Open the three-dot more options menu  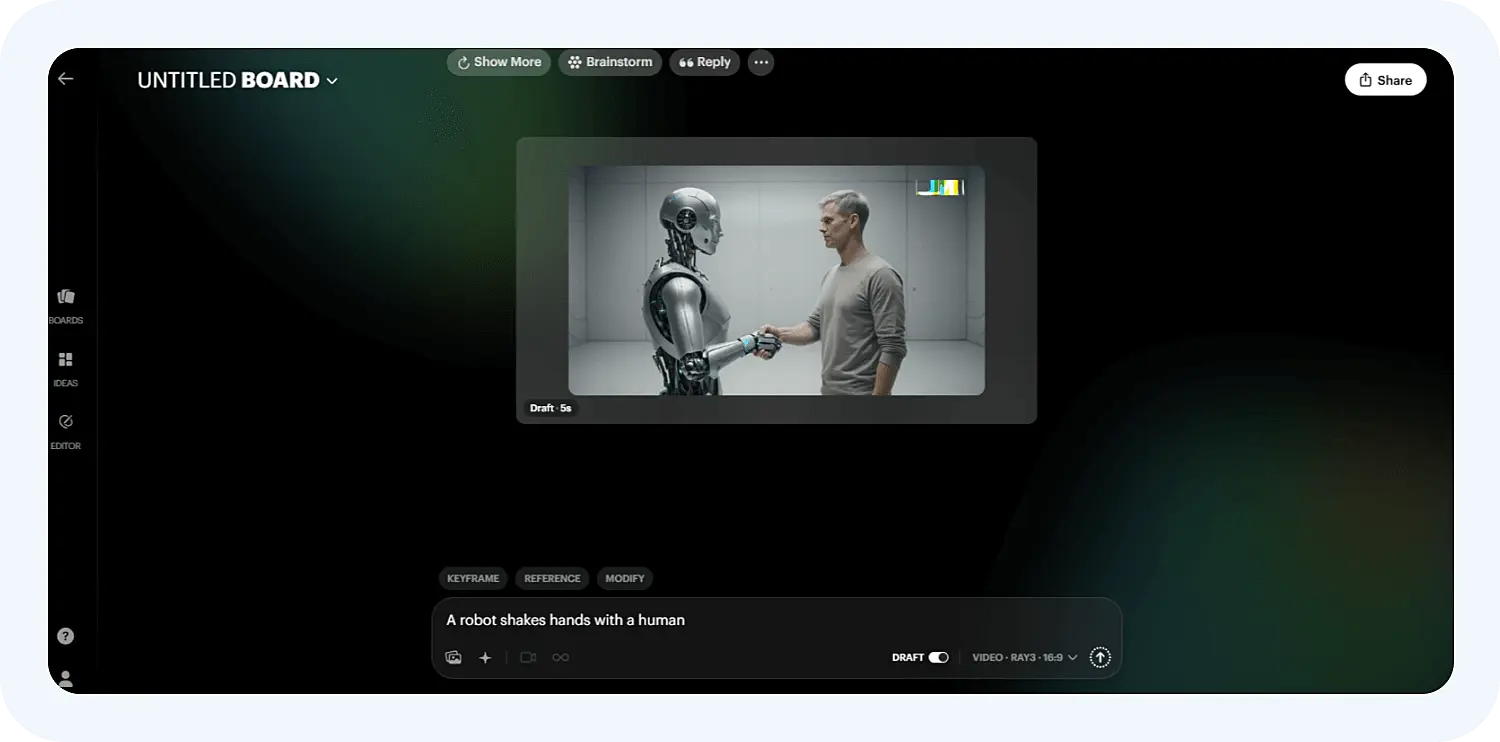(x=761, y=62)
